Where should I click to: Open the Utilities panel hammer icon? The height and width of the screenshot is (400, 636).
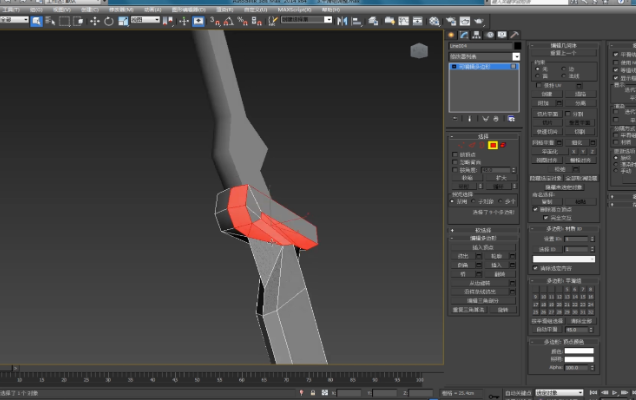(513, 34)
